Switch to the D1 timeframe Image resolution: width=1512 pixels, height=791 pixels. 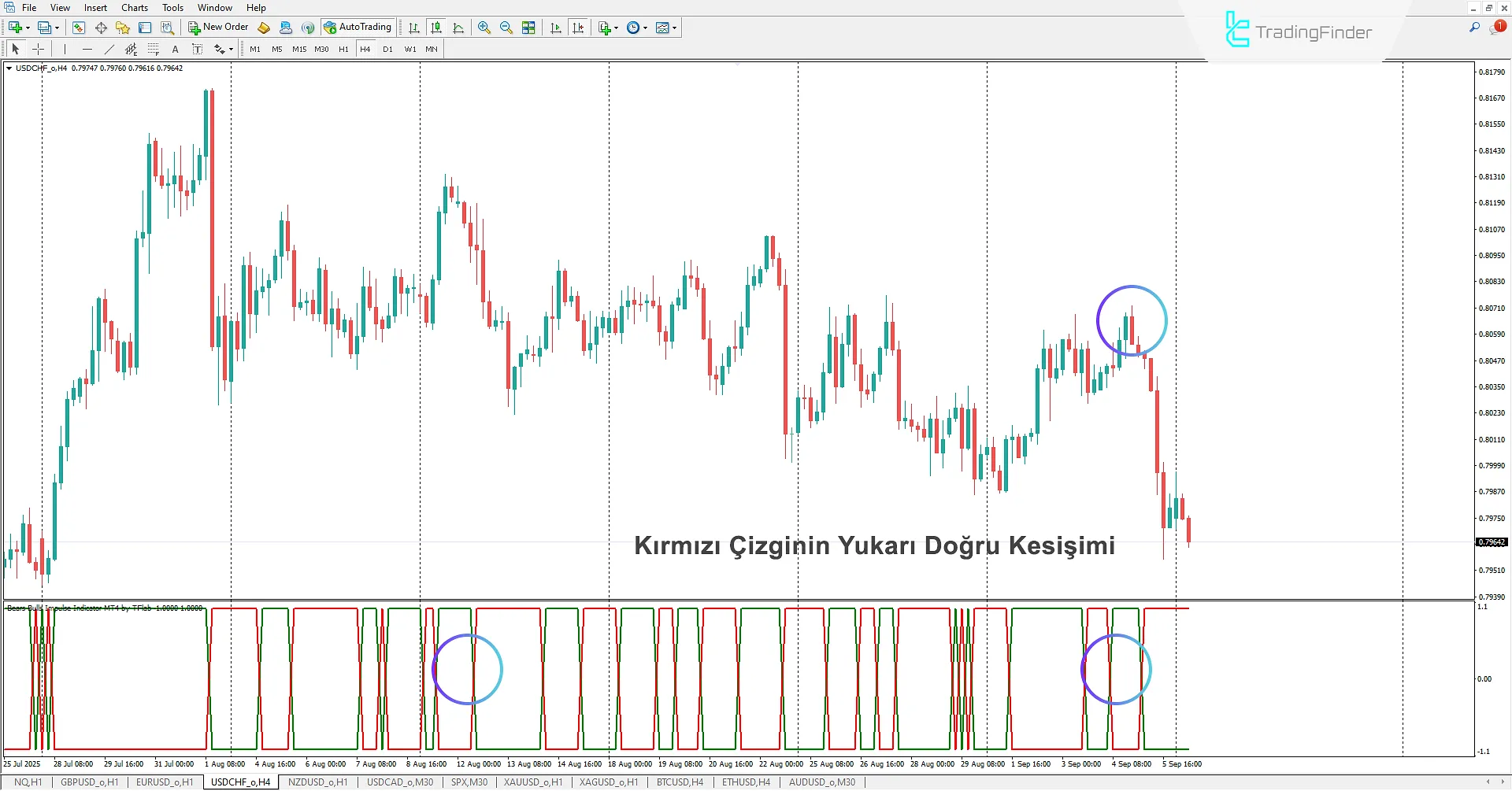[387, 49]
